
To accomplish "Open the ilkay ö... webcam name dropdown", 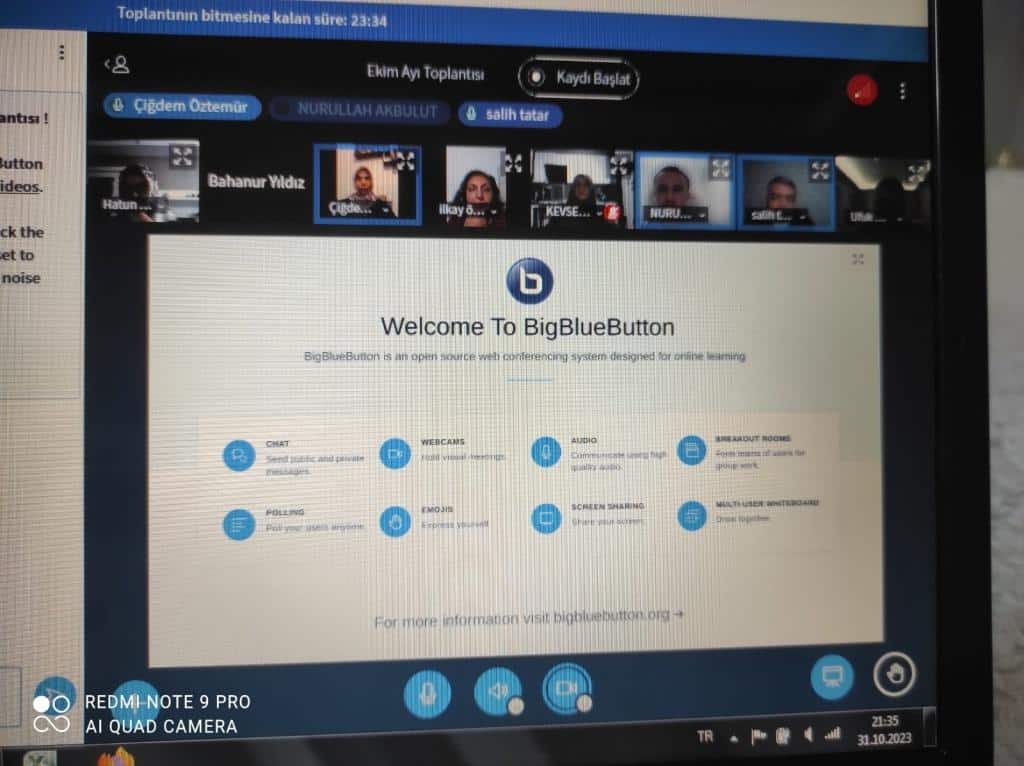I will [468, 210].
